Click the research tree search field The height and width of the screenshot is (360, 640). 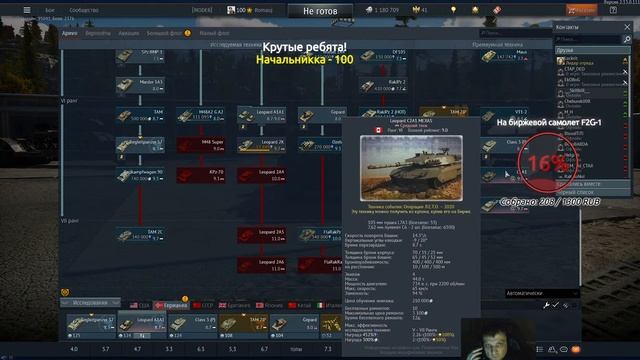[x=515, y=33]
